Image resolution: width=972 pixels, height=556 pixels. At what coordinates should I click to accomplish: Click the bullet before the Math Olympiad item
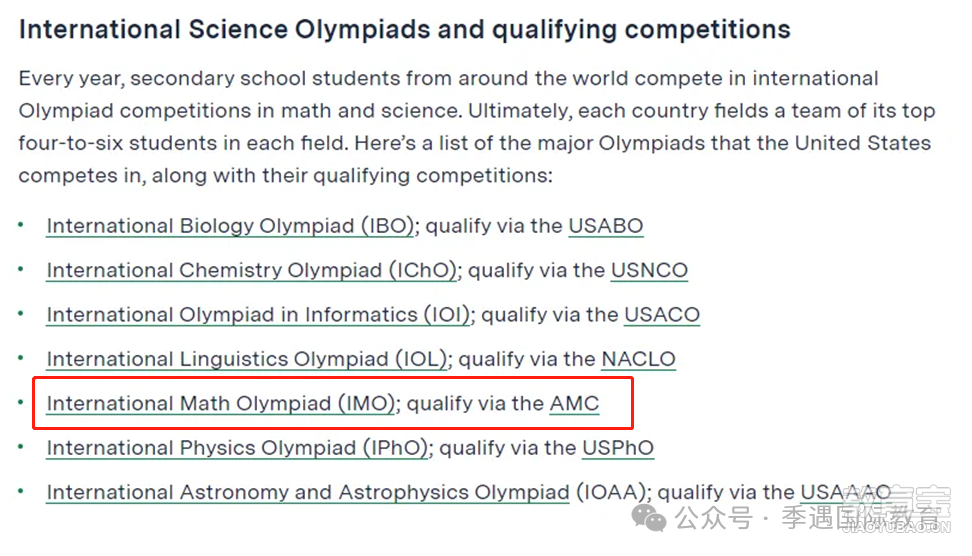pos(21,403)
